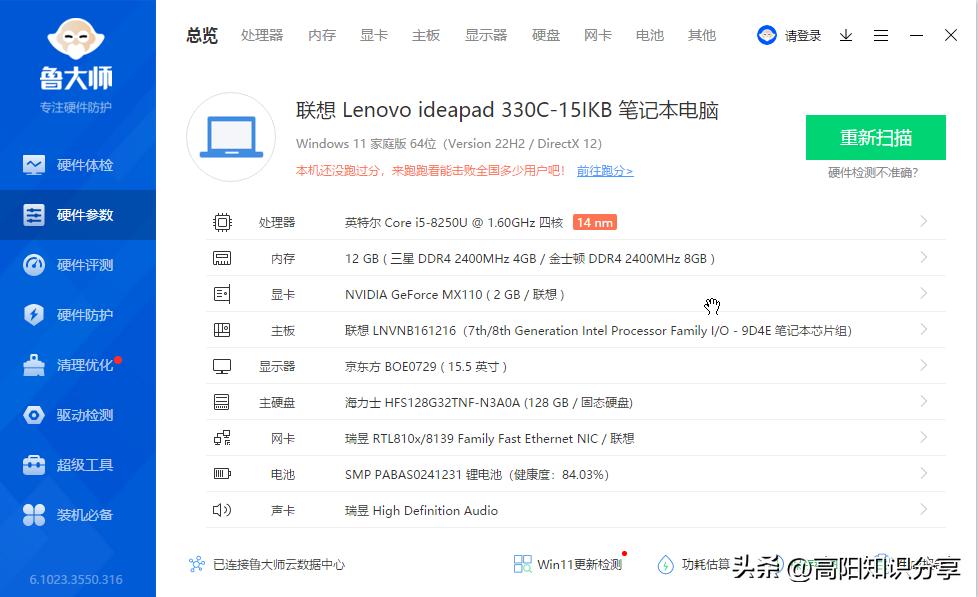Viewport: 978px width, 597px height.
Task: Switch to the 处理器 tab
Action: click(x=262, y=35)
